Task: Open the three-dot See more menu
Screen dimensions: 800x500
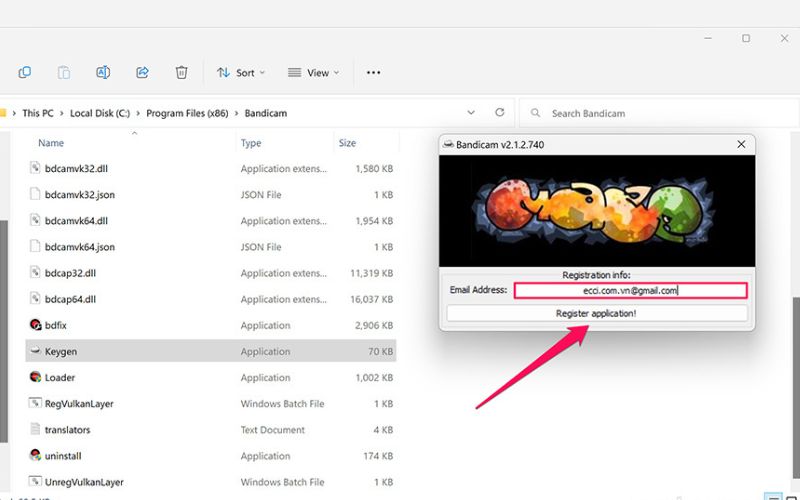Action: point(373,72)
